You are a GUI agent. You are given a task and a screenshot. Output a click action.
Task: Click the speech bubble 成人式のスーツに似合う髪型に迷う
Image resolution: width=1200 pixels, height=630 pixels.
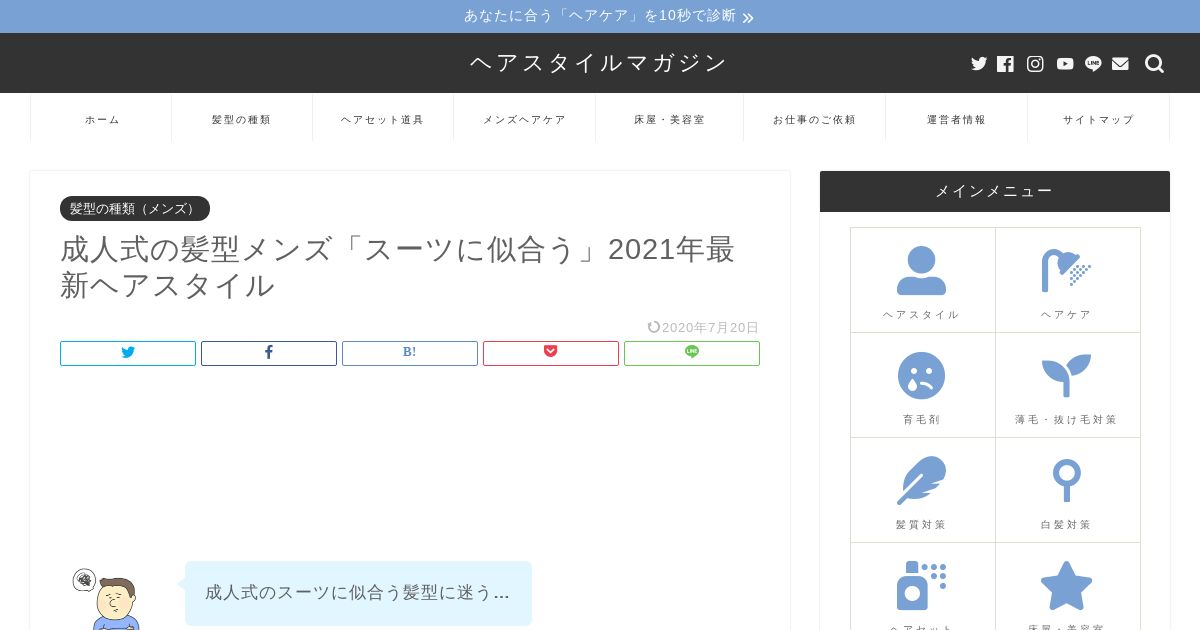tap(358, 593)
